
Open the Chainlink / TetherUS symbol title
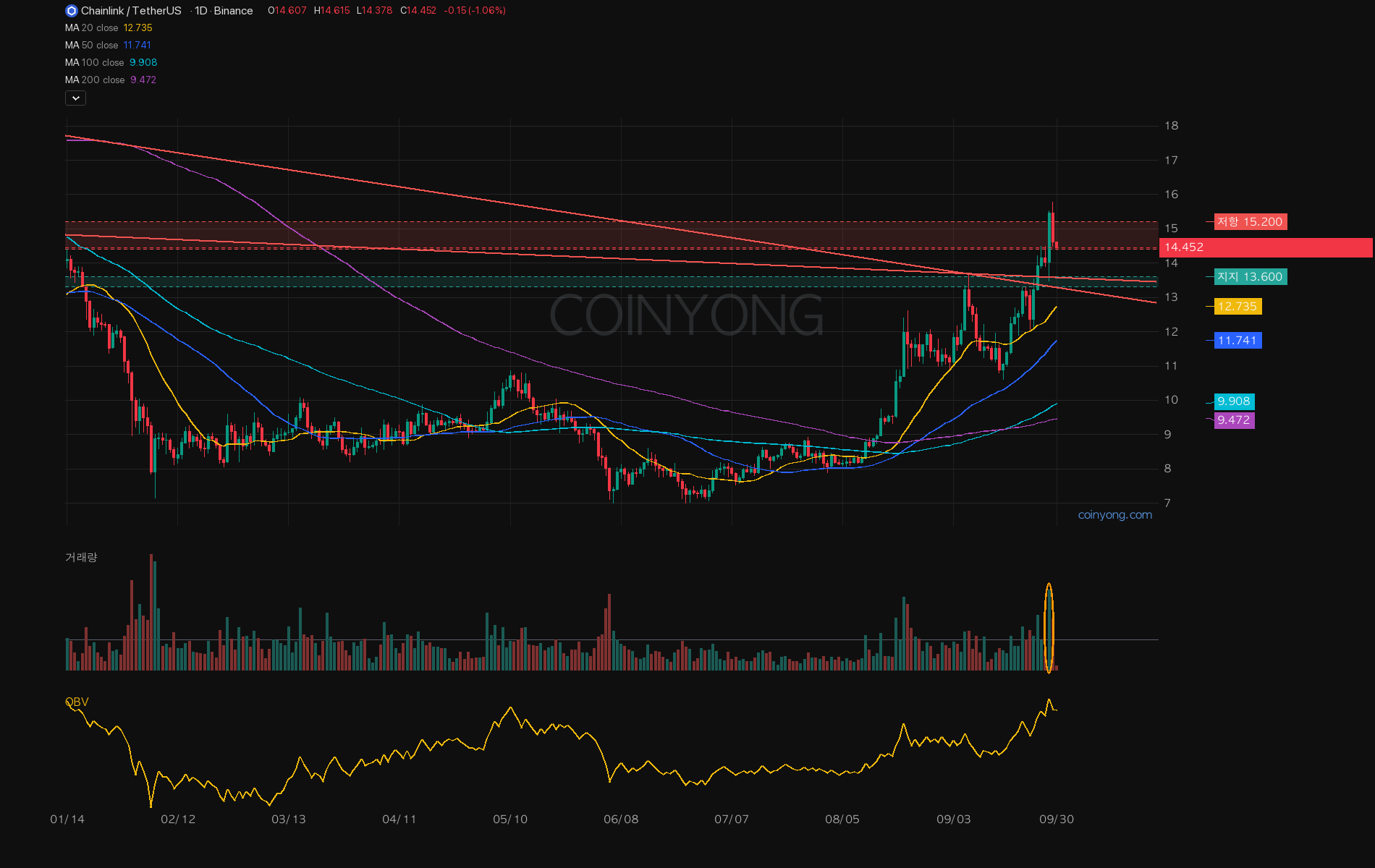point(131,11)
